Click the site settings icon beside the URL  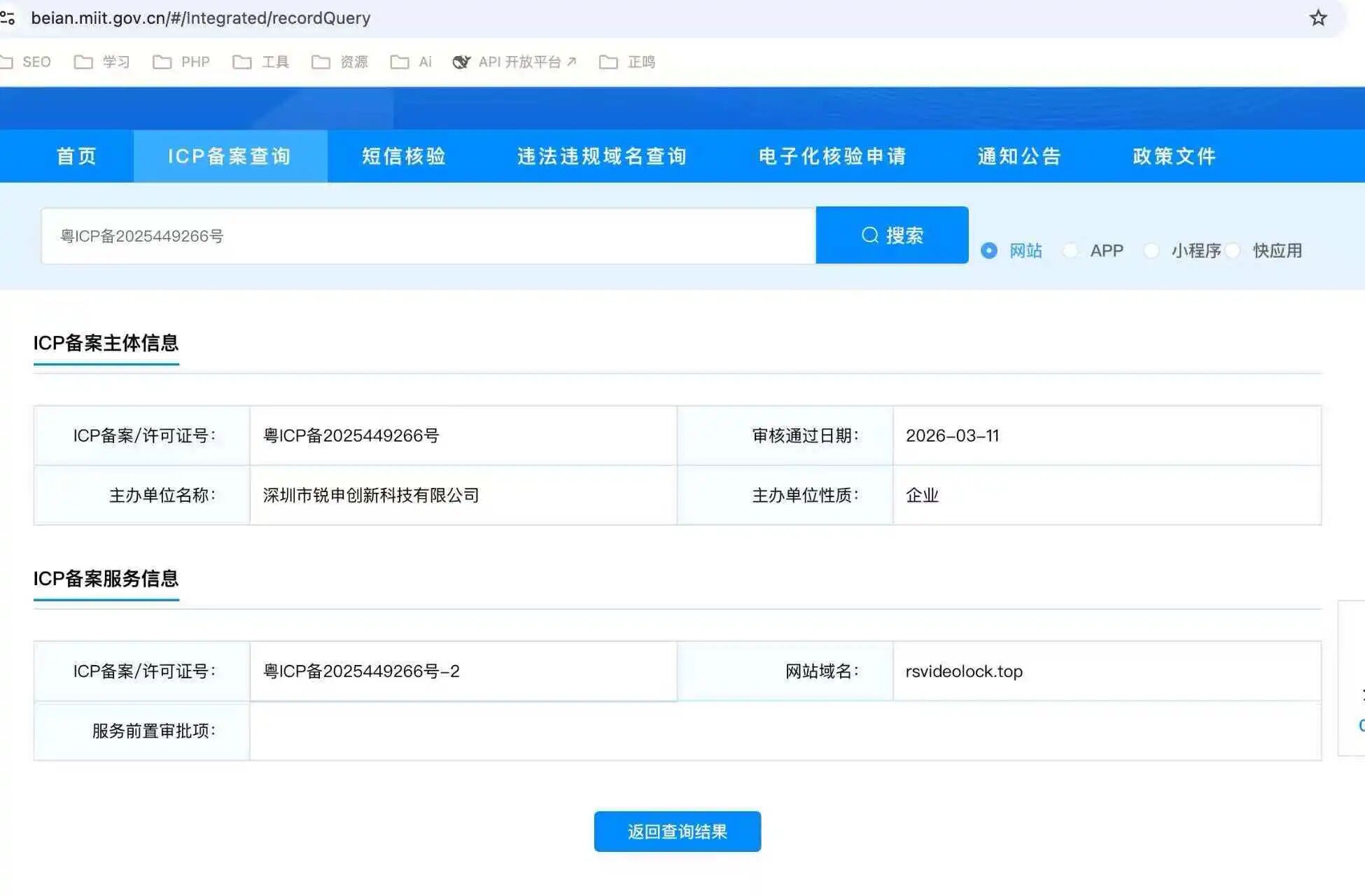click(x=7, y=17)
